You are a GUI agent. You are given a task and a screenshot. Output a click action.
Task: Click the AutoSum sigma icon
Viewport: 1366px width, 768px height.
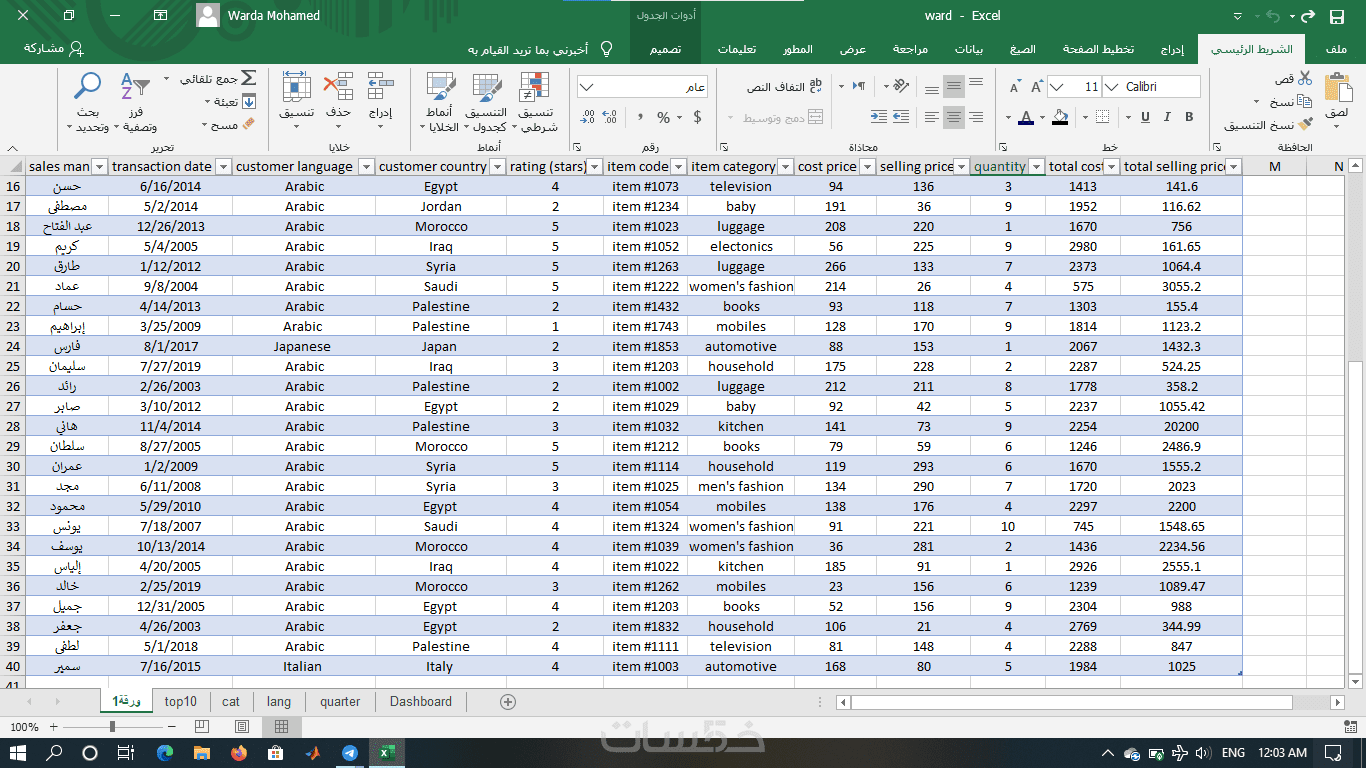[248, 78]
